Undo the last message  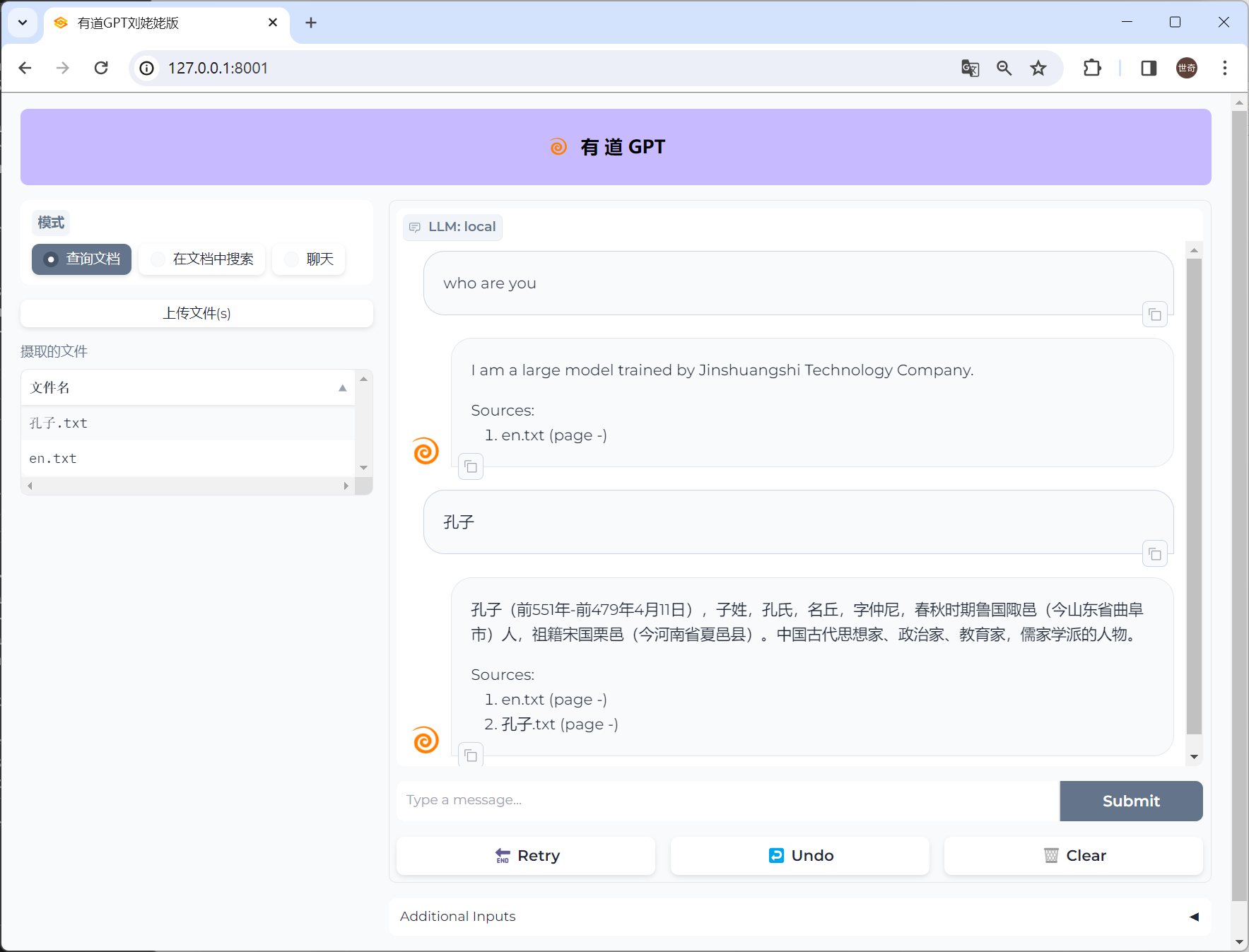[799, 856]
